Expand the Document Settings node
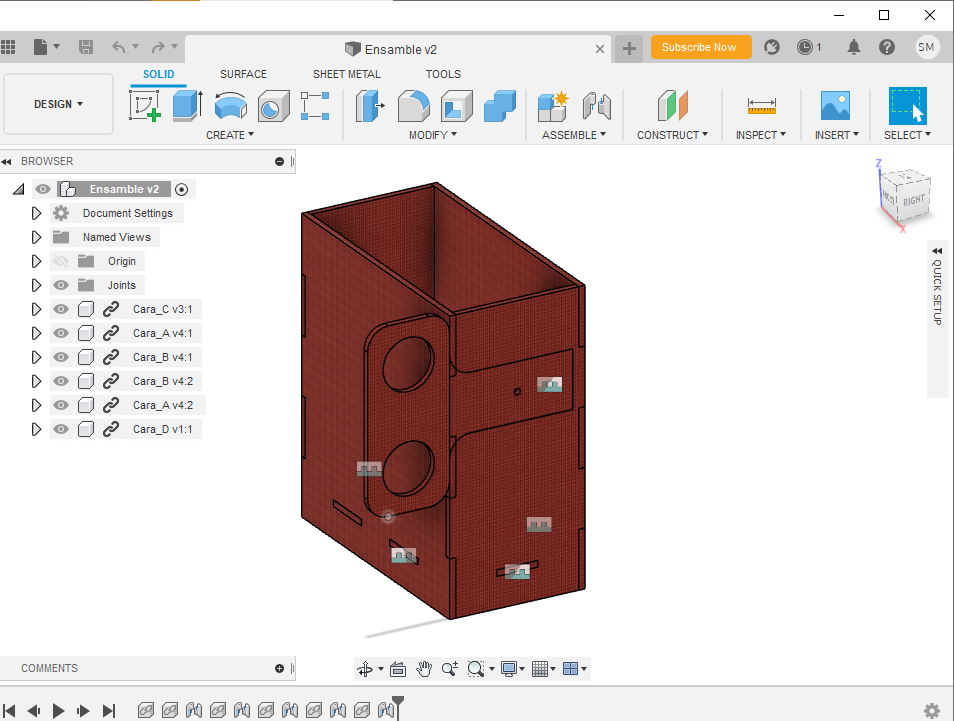This screenshot has width=954, height=721. pos(37,214)
